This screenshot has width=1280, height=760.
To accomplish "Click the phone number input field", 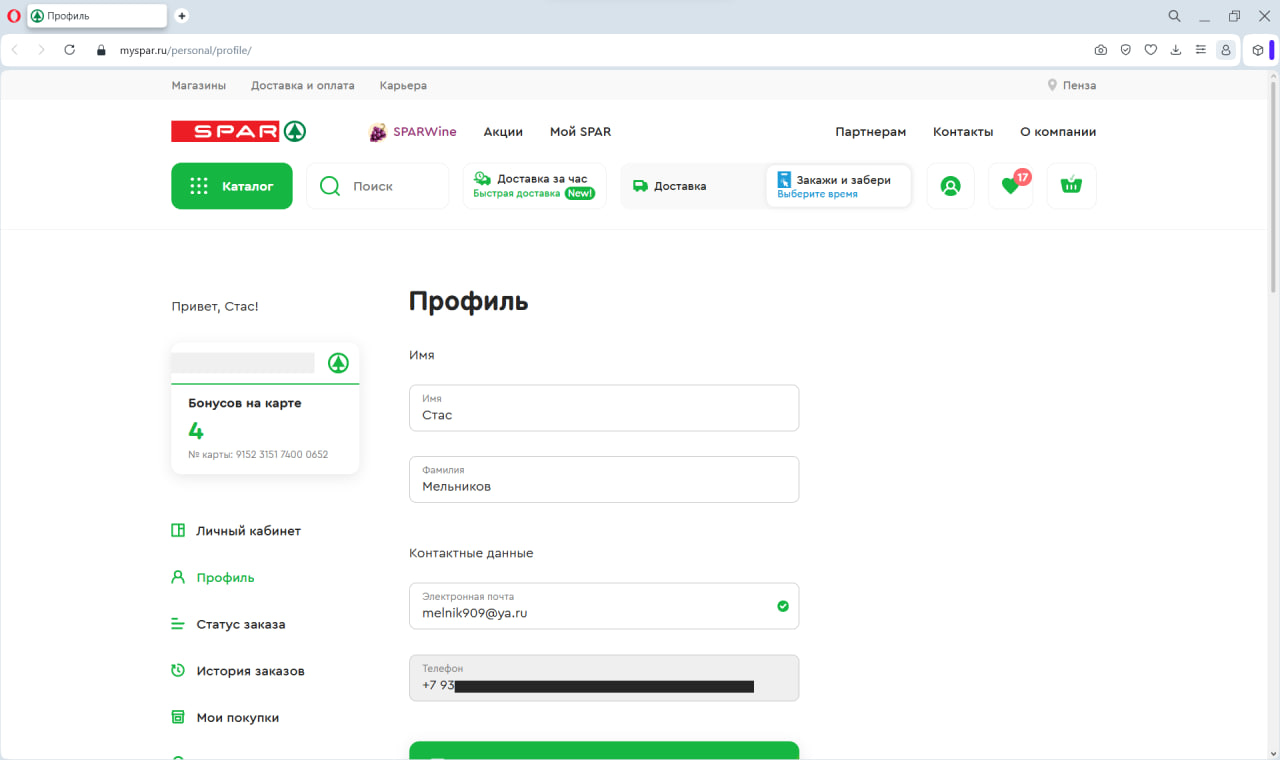I will point(604,678).
